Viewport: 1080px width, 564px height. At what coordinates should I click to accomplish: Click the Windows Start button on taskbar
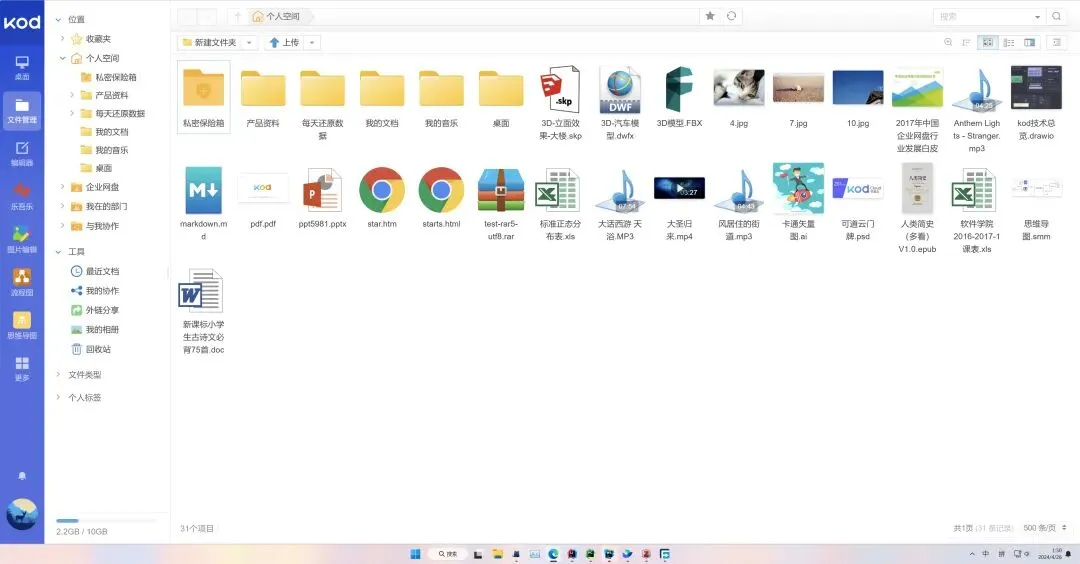415,554
